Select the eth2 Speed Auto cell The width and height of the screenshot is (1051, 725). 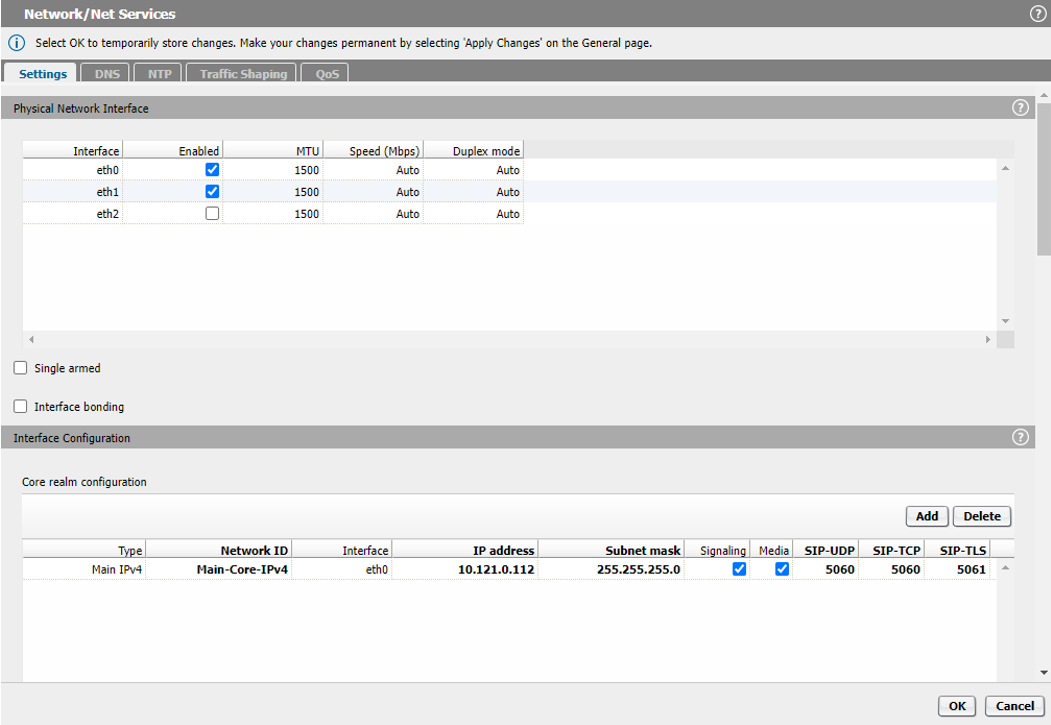coord(373,214)
